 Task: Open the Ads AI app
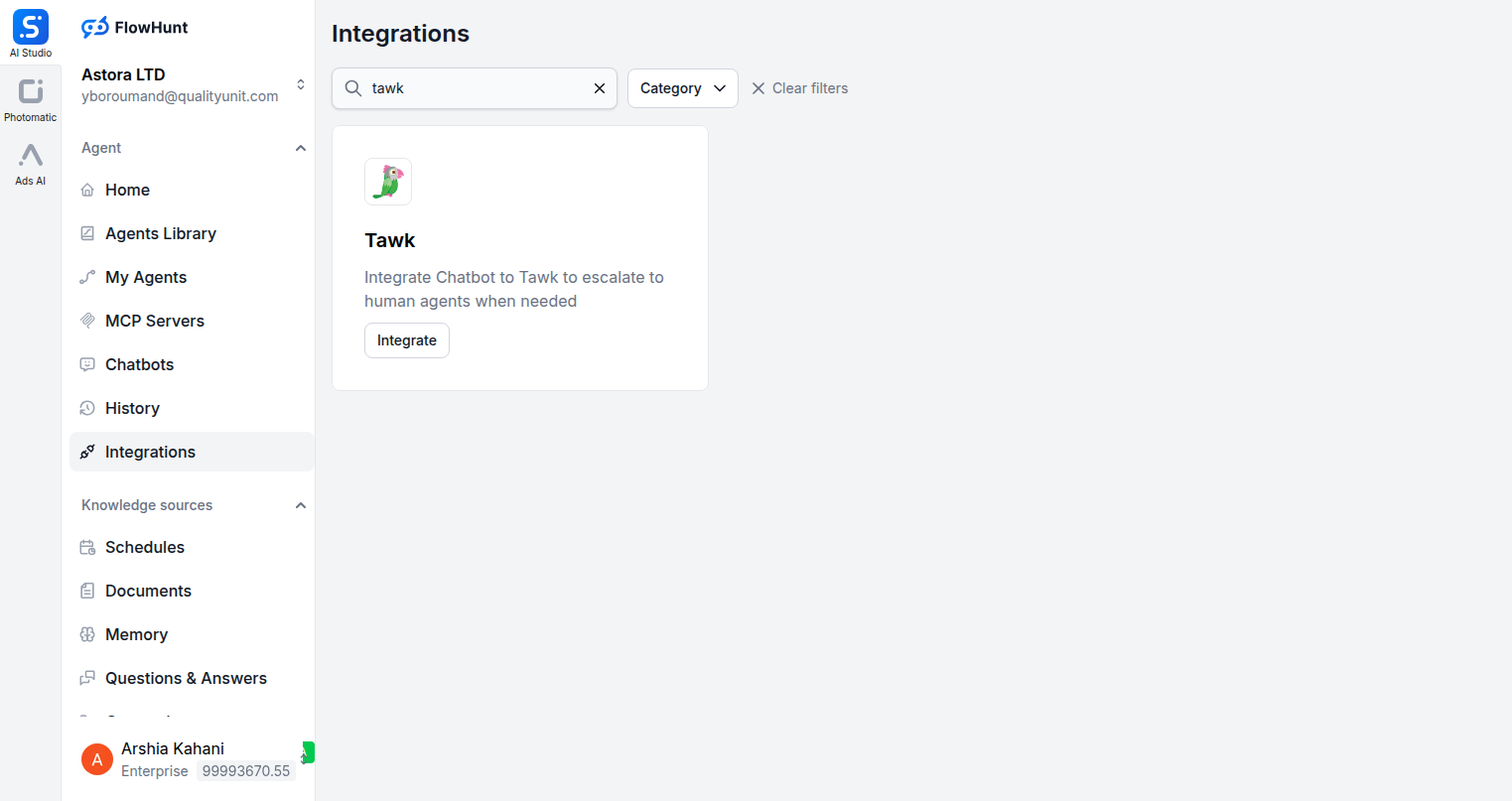point(30,162)
